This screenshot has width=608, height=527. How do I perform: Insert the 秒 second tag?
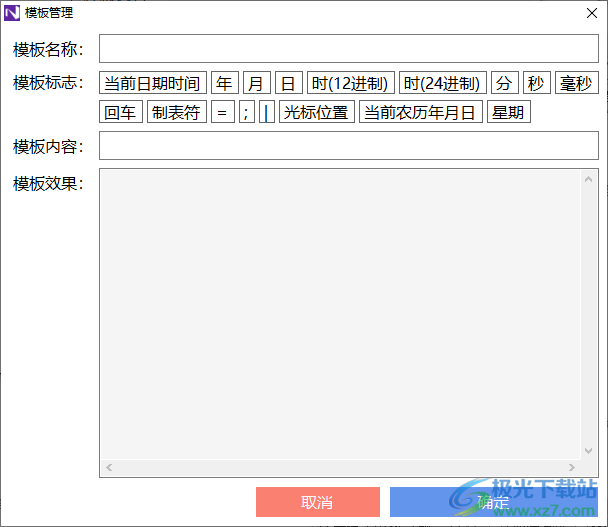click(537, 83)
